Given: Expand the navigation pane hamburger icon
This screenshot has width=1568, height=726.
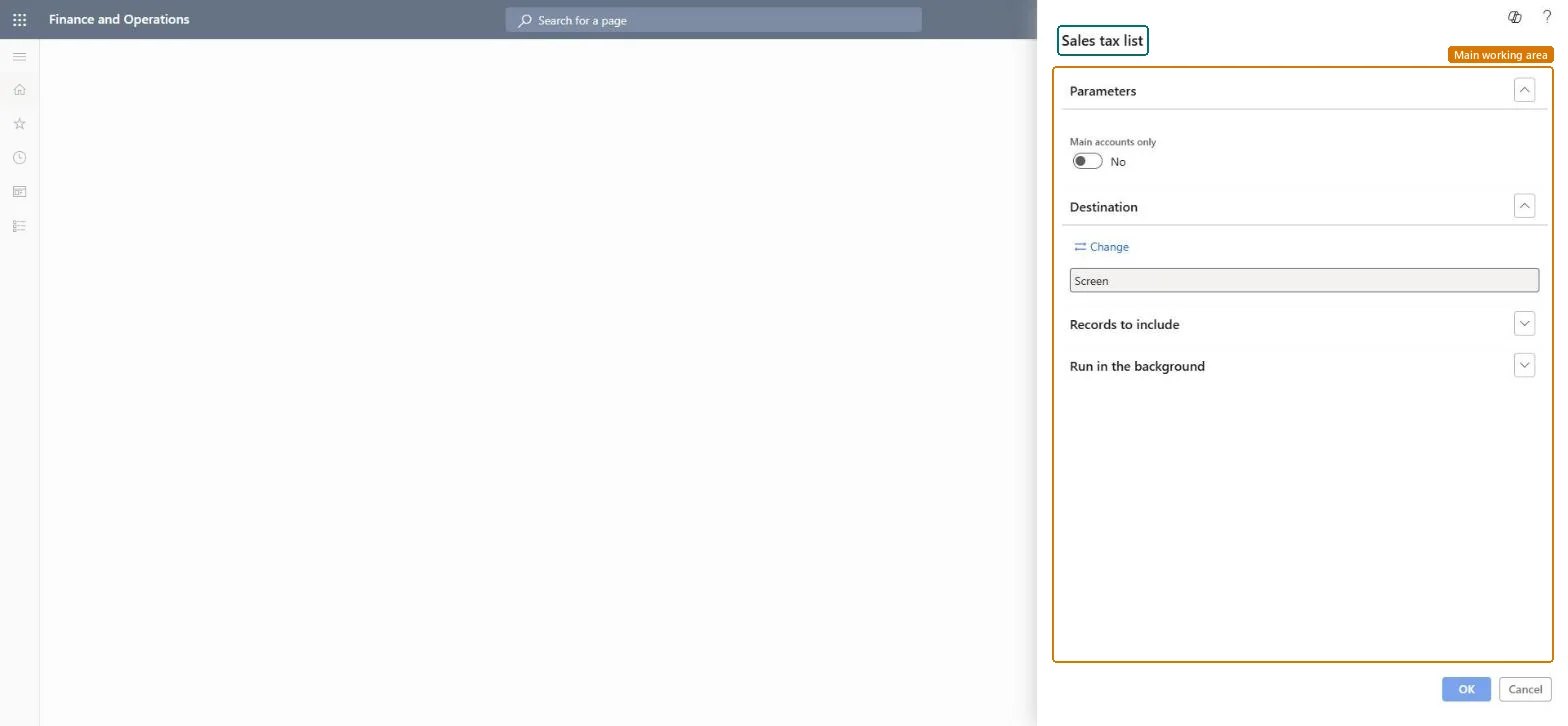Looking at the screenshot, I should pos(19,57).
